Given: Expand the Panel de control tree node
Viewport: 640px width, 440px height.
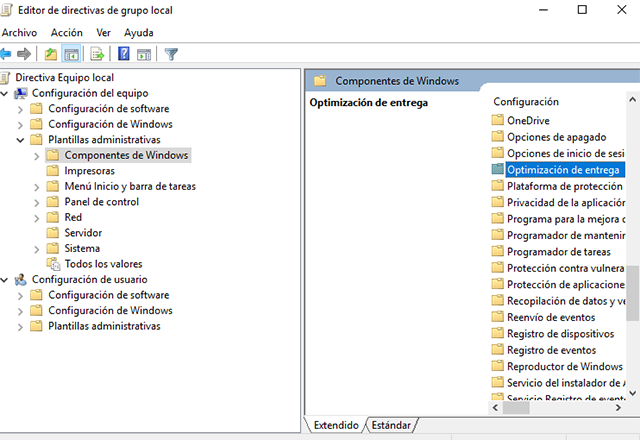Looking at the screenshot, I should click(37, 202).
